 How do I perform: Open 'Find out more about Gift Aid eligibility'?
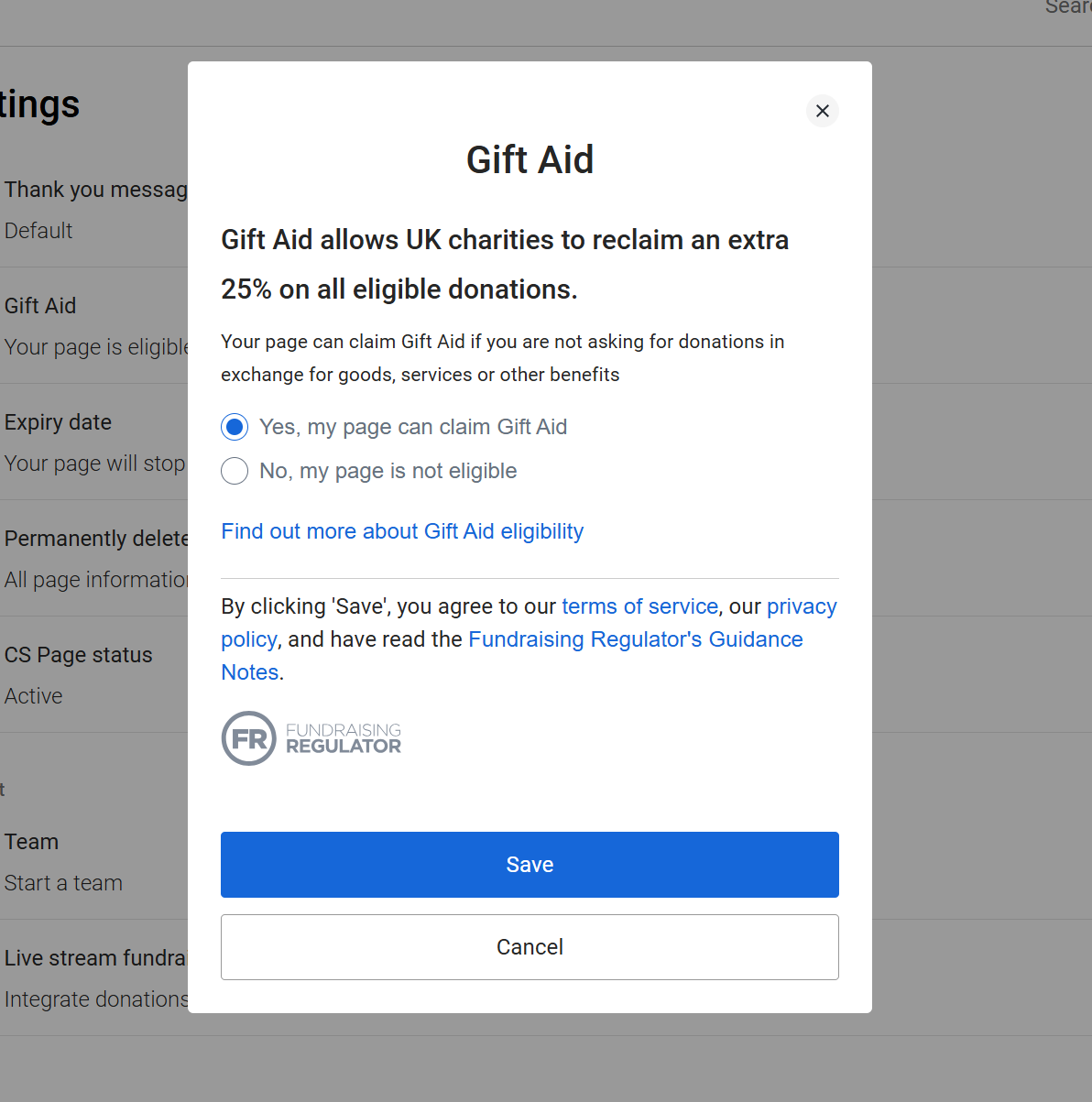pyautogui.click(x=402, y=531)
